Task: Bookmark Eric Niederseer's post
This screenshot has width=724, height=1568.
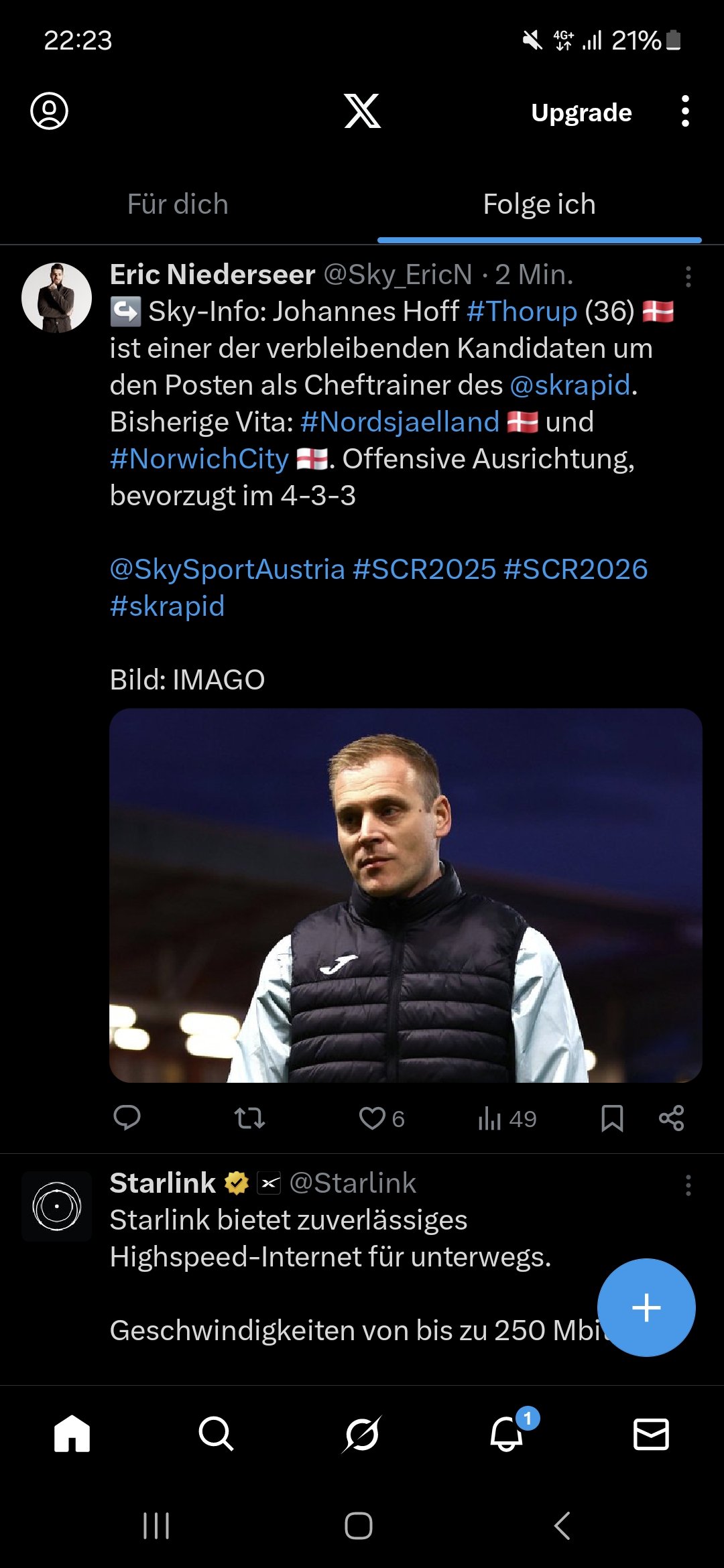Action: click(x=612, y=1118)
